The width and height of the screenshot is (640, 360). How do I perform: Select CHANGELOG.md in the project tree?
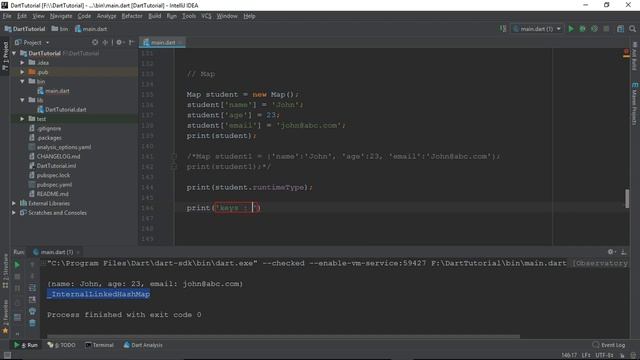pos(54,156)
